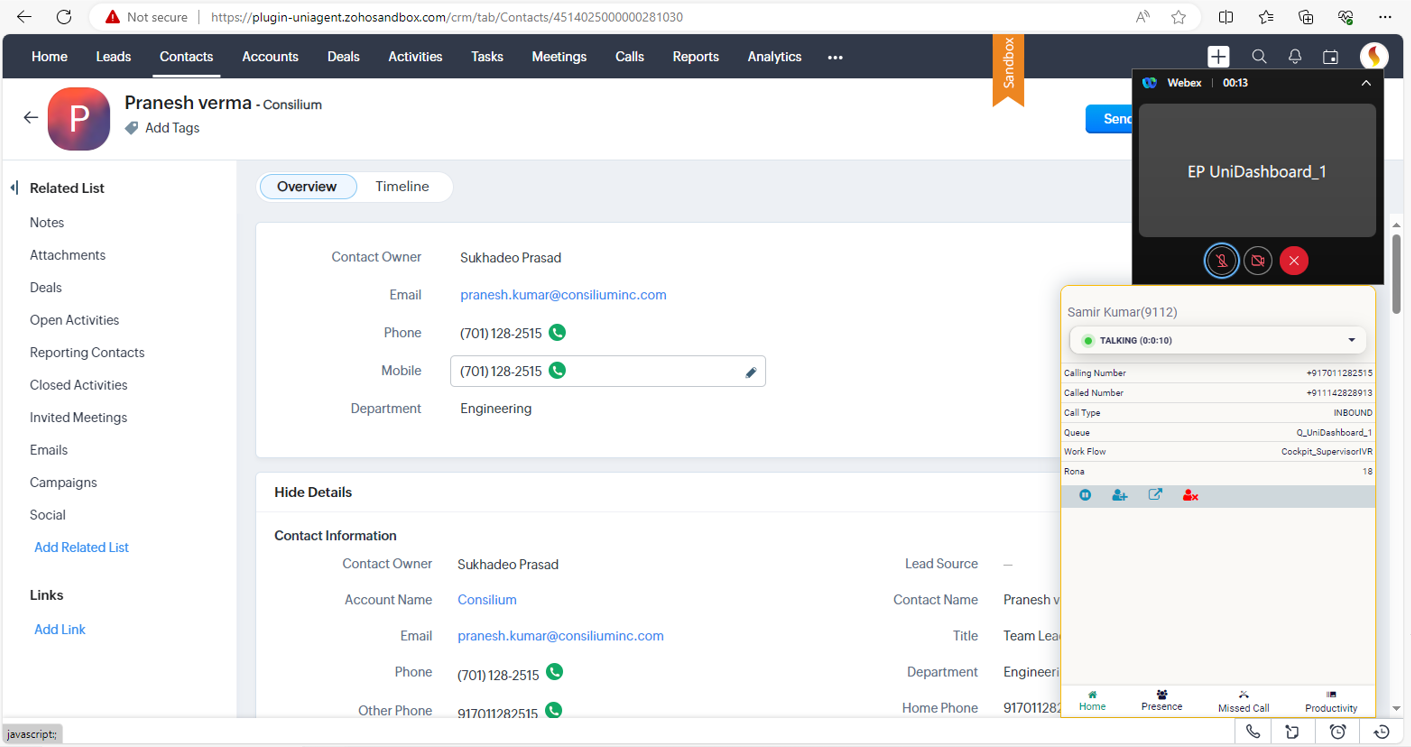
Task: Open the Presence tab in agent panel
Action: 1161,700
